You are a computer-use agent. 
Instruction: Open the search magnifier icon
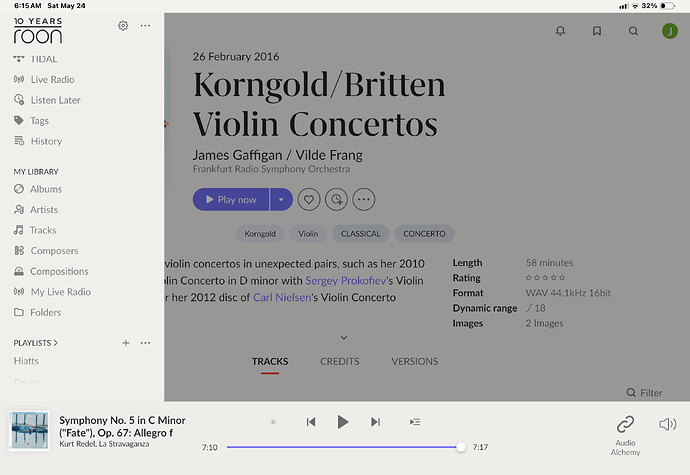click(633, 31)
